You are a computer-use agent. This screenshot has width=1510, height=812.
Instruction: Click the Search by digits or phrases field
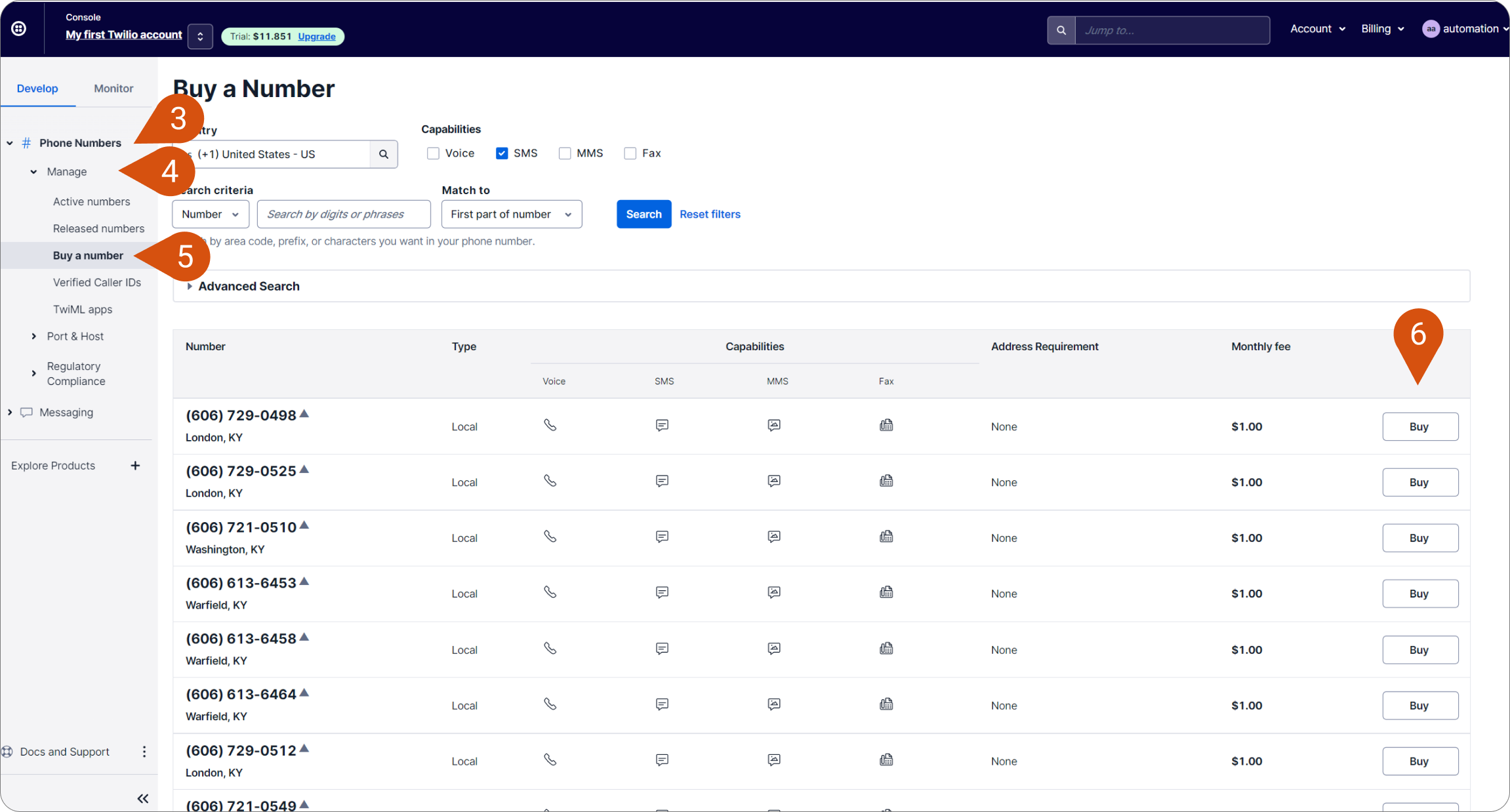coord(344,214)
